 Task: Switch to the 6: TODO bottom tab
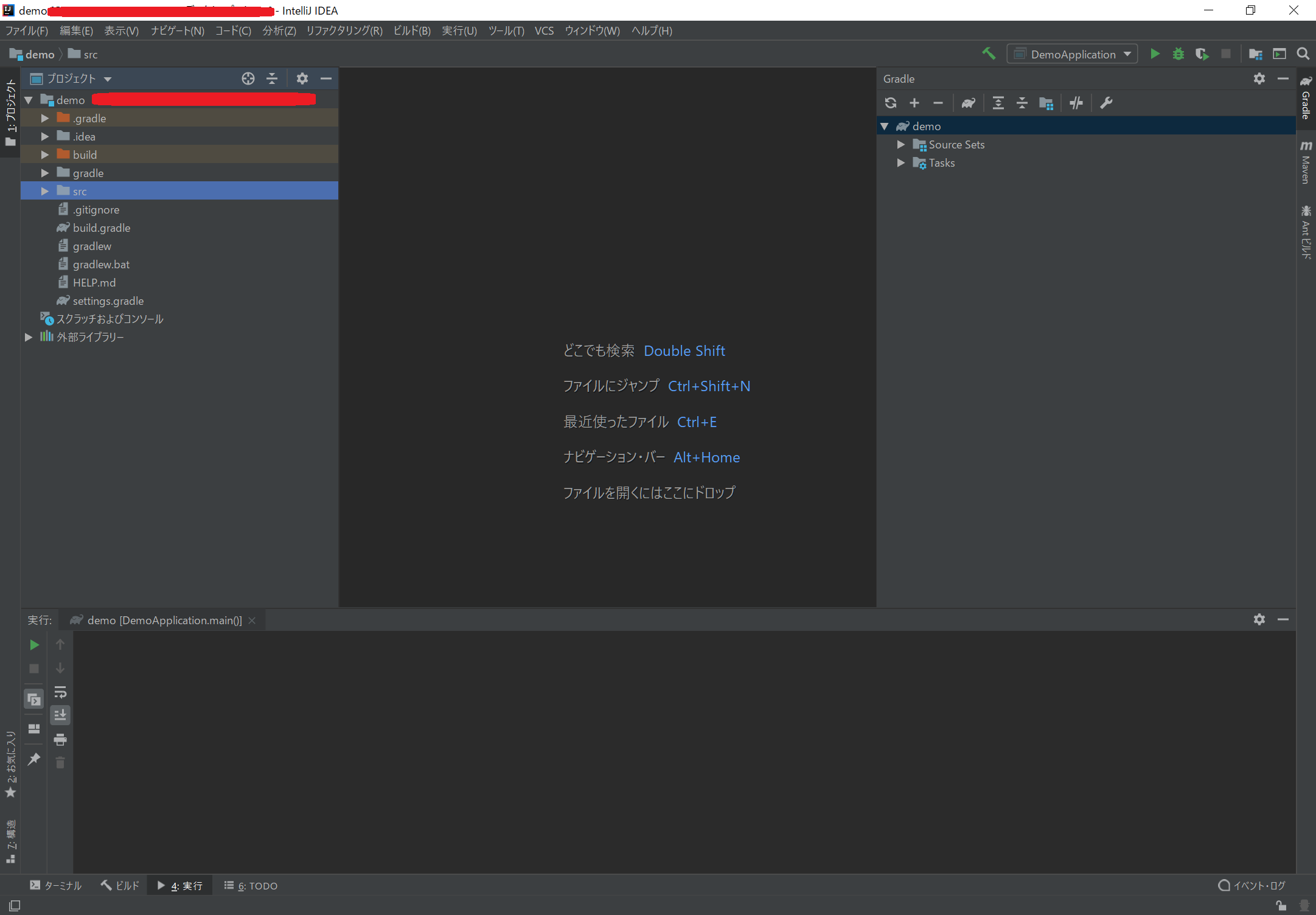point(251,886)
